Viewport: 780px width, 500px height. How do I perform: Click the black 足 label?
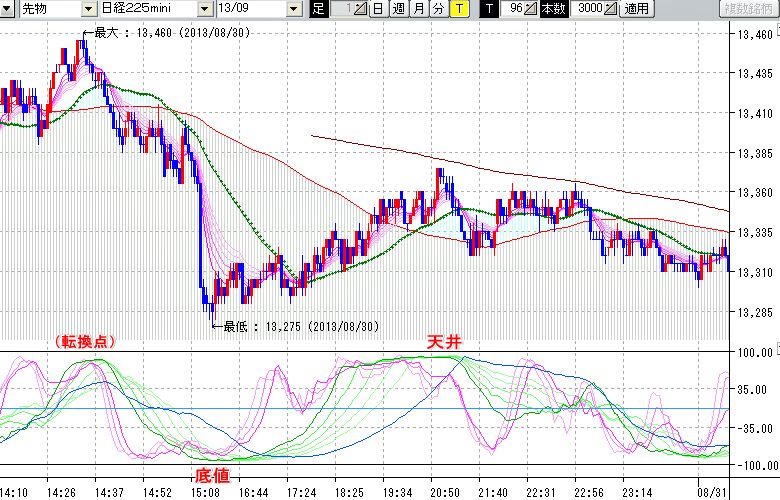[x=318, y=9]
